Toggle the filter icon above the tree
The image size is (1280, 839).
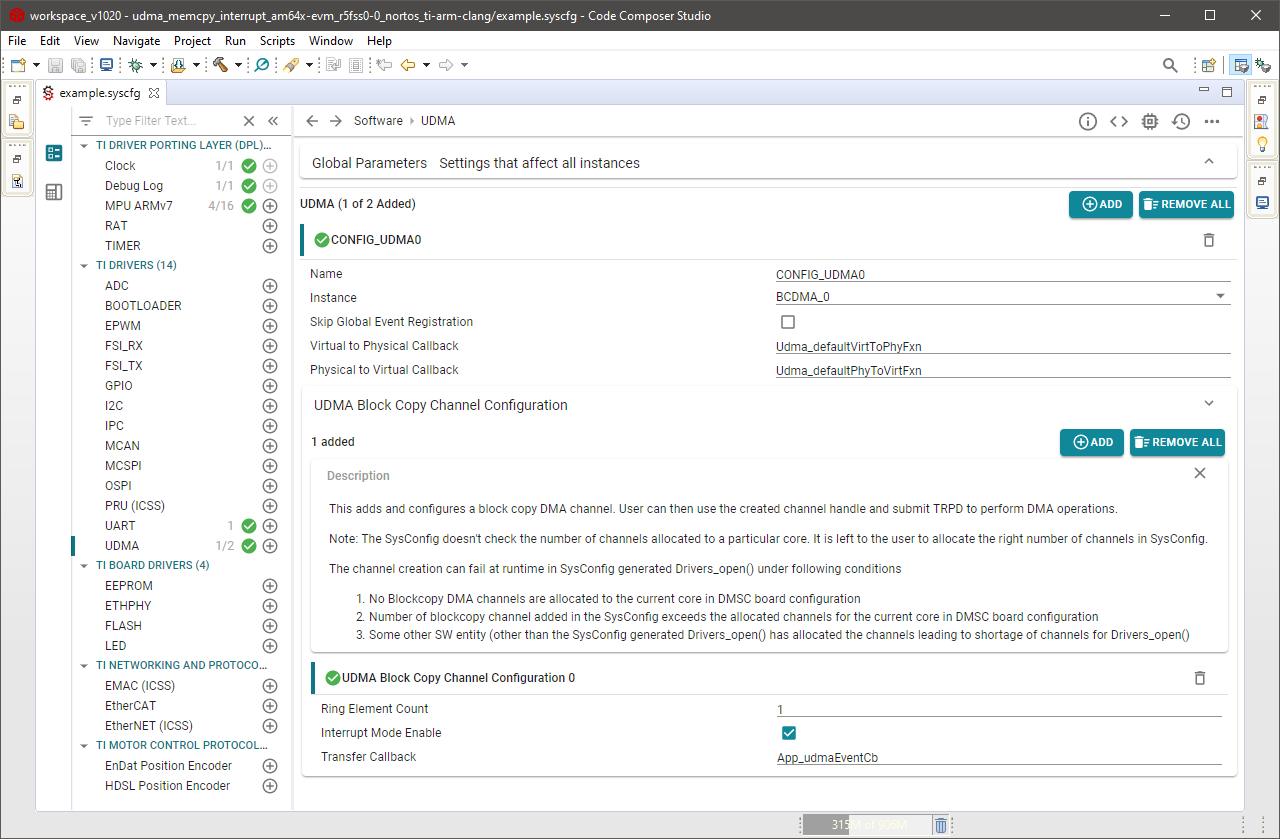tap(86, 120)
